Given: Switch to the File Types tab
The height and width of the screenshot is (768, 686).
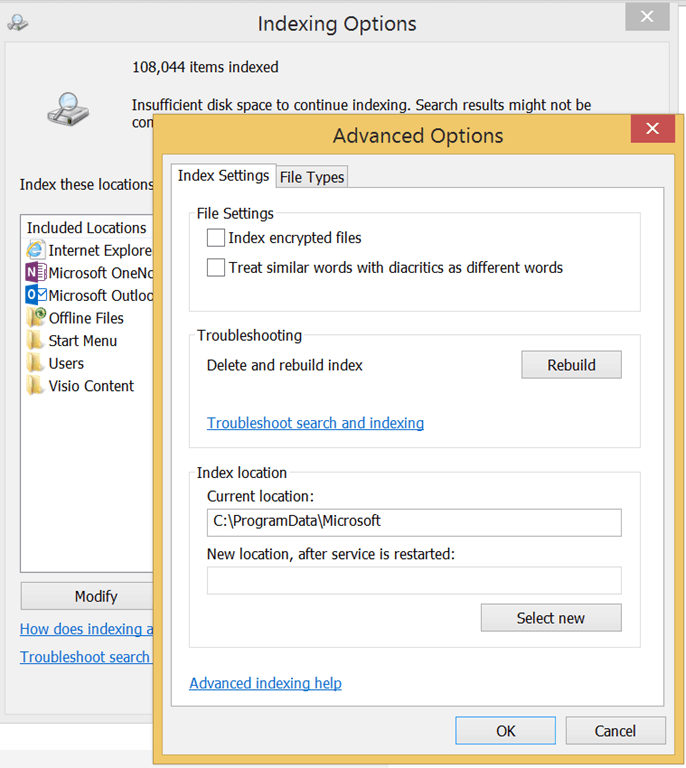Looking at the screenshot, I should click(312, 177).
